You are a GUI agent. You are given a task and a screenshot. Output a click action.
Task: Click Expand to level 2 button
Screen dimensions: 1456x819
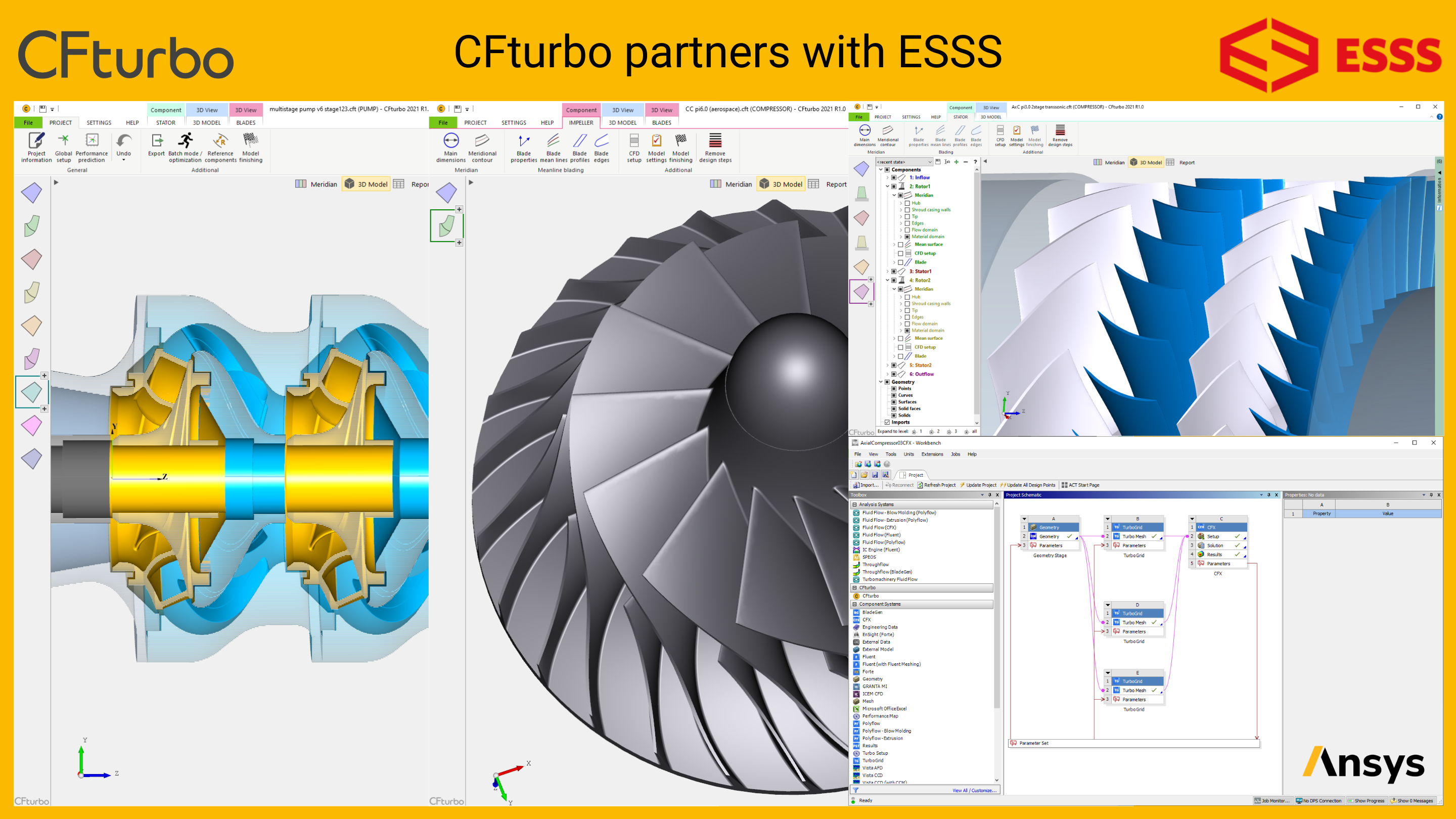coord(934,431)
